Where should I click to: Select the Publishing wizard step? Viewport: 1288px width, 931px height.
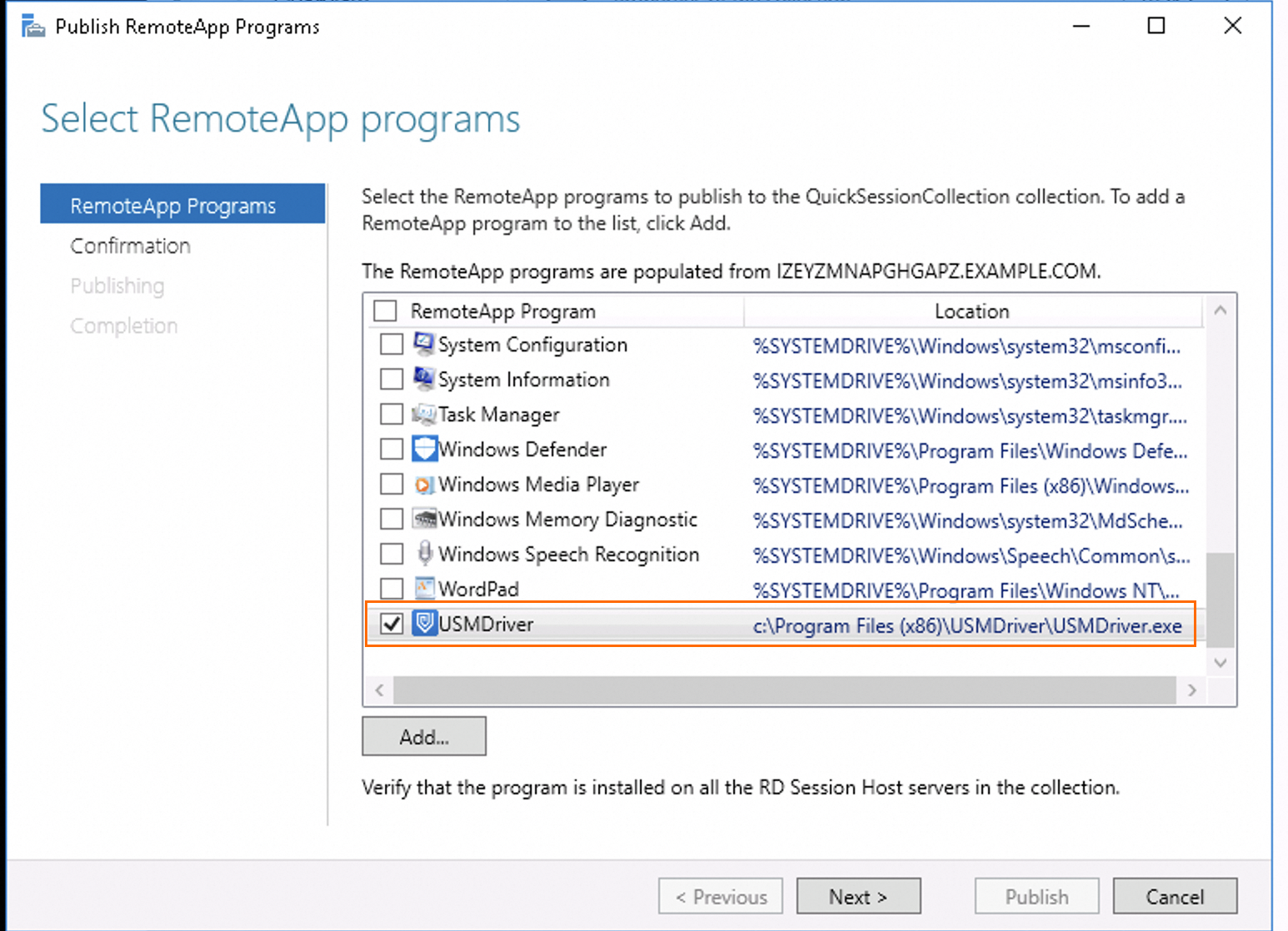tap(117, 286)
